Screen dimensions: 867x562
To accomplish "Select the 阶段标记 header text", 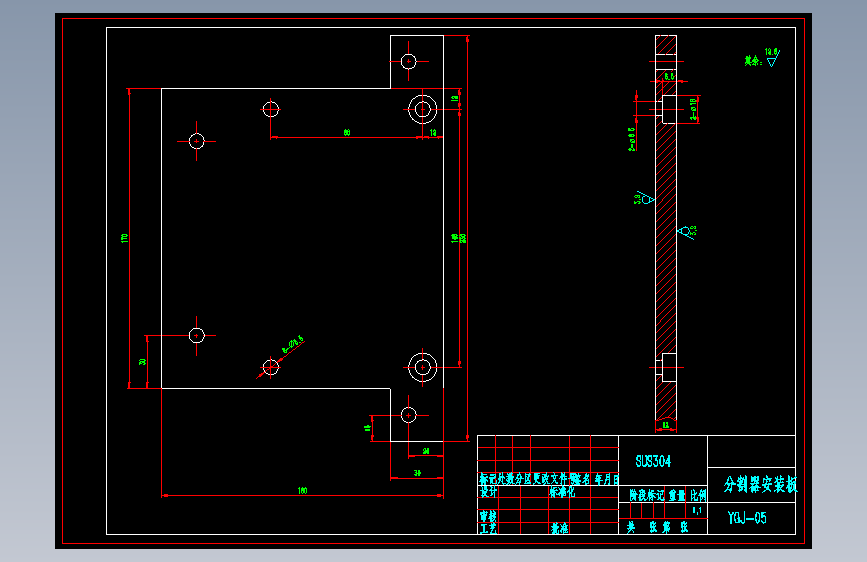I will (646, 495).
